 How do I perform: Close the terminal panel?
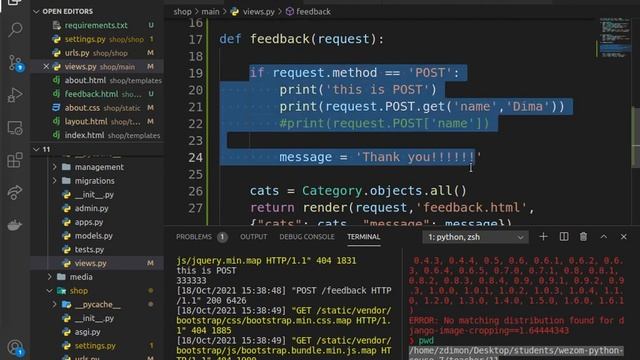623,237
